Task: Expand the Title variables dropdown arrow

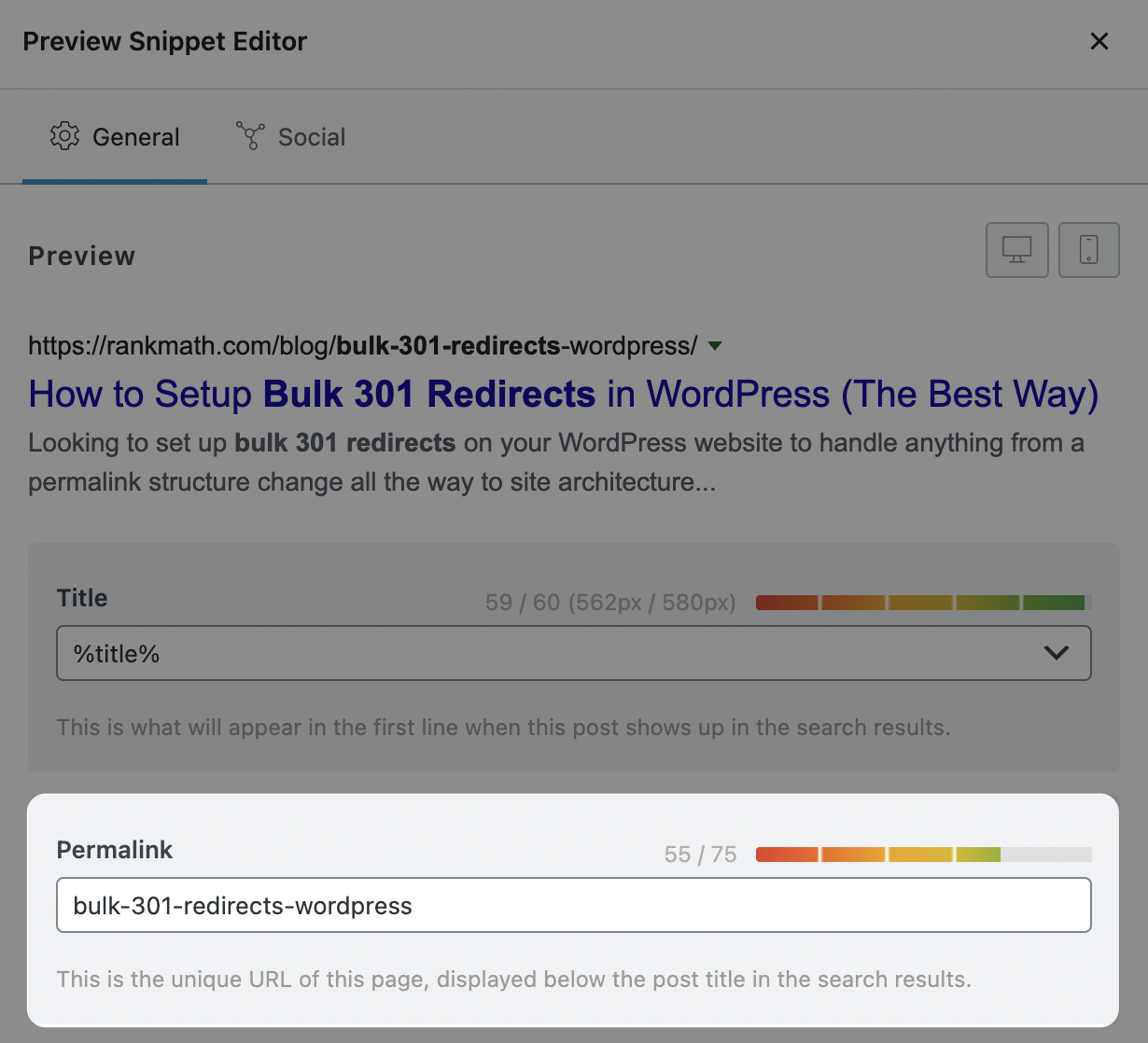Action: click(1057, 653)
